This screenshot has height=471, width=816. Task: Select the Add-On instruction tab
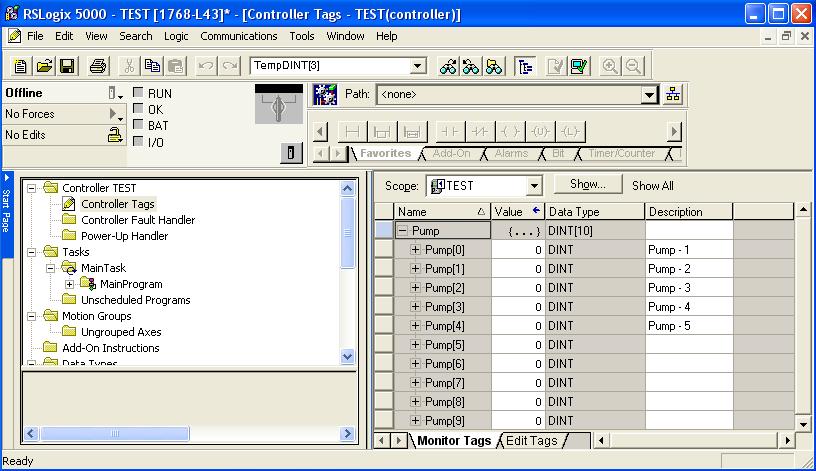point(451,154)
